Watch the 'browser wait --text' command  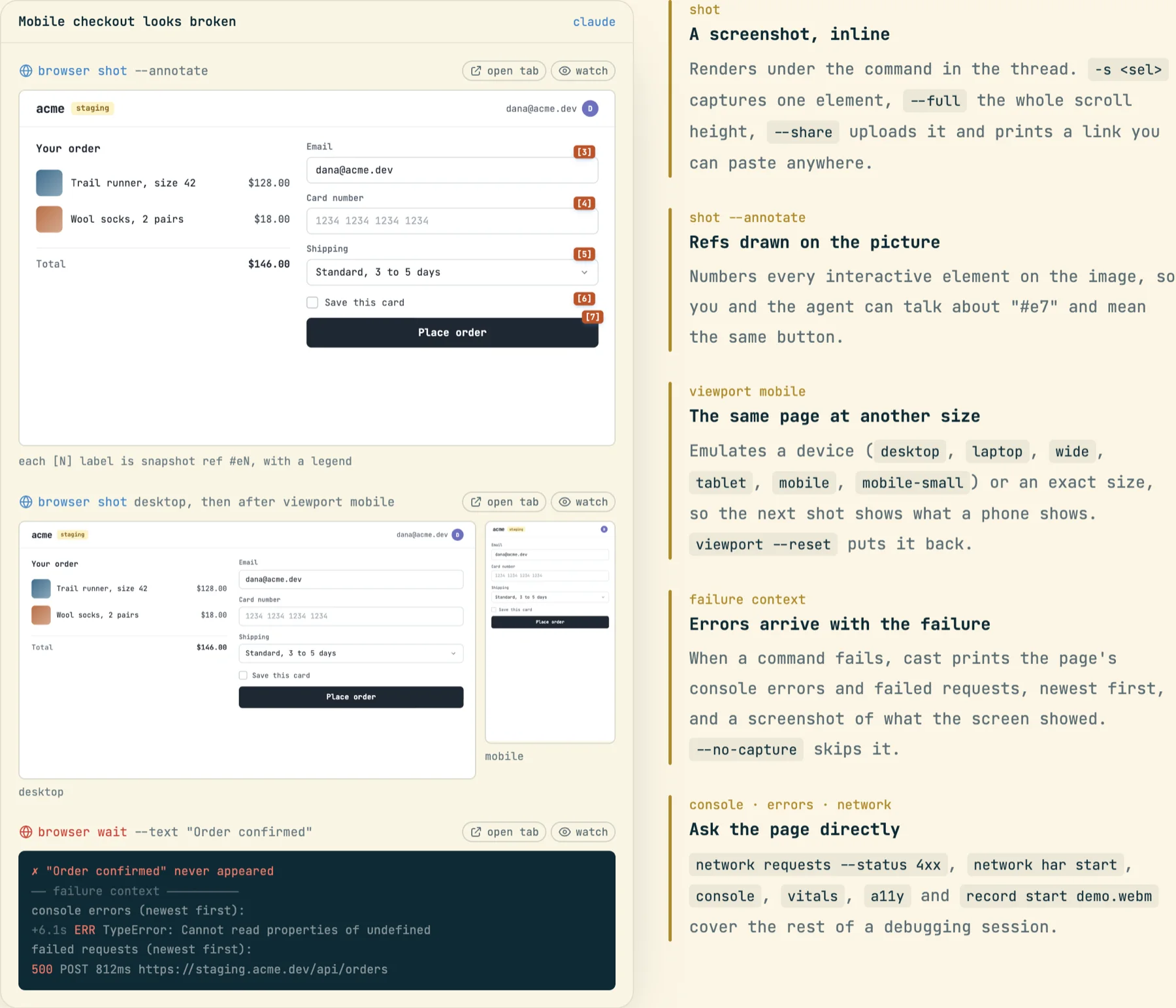[x=583, y=832]
